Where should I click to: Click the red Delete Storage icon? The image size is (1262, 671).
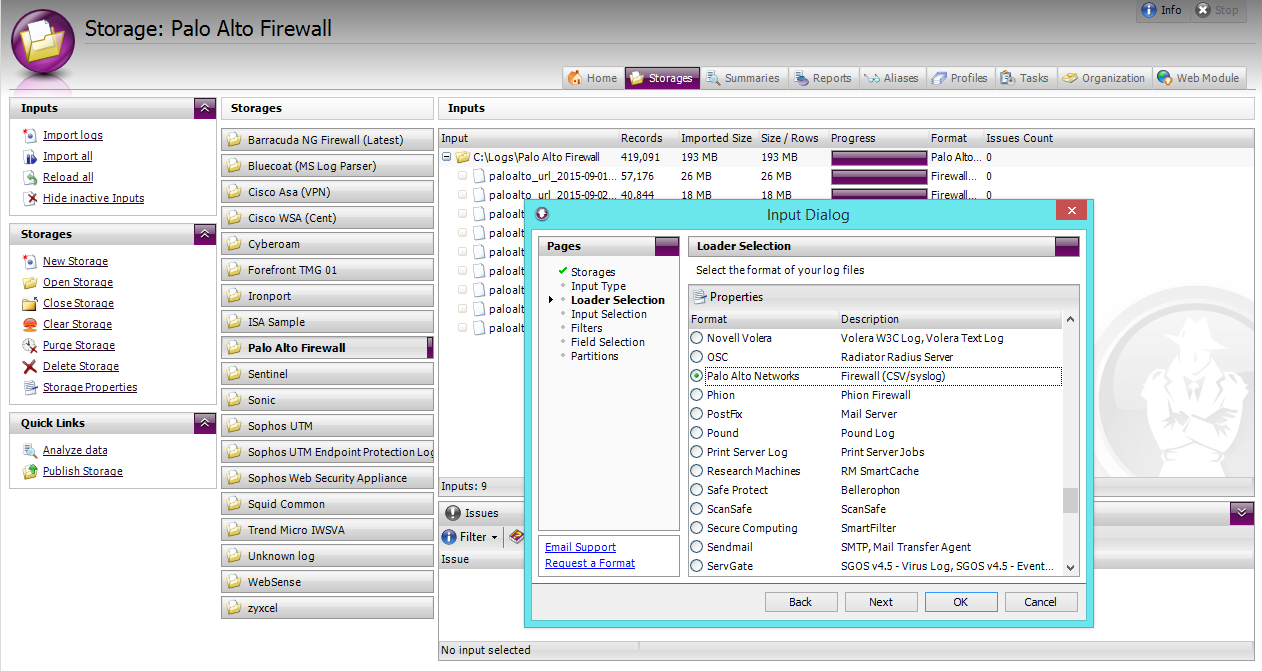(30, 366)
